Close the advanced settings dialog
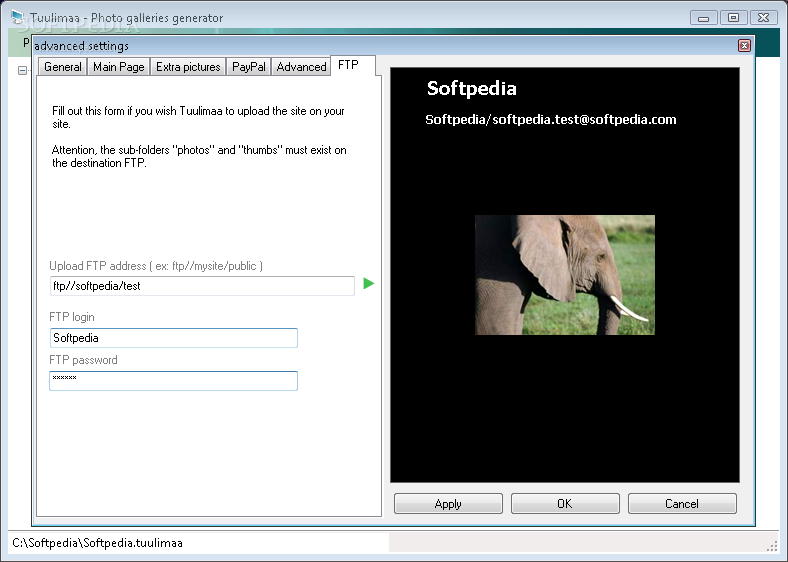The width and height of the screenshot is (788, 562). click(744, 46)
